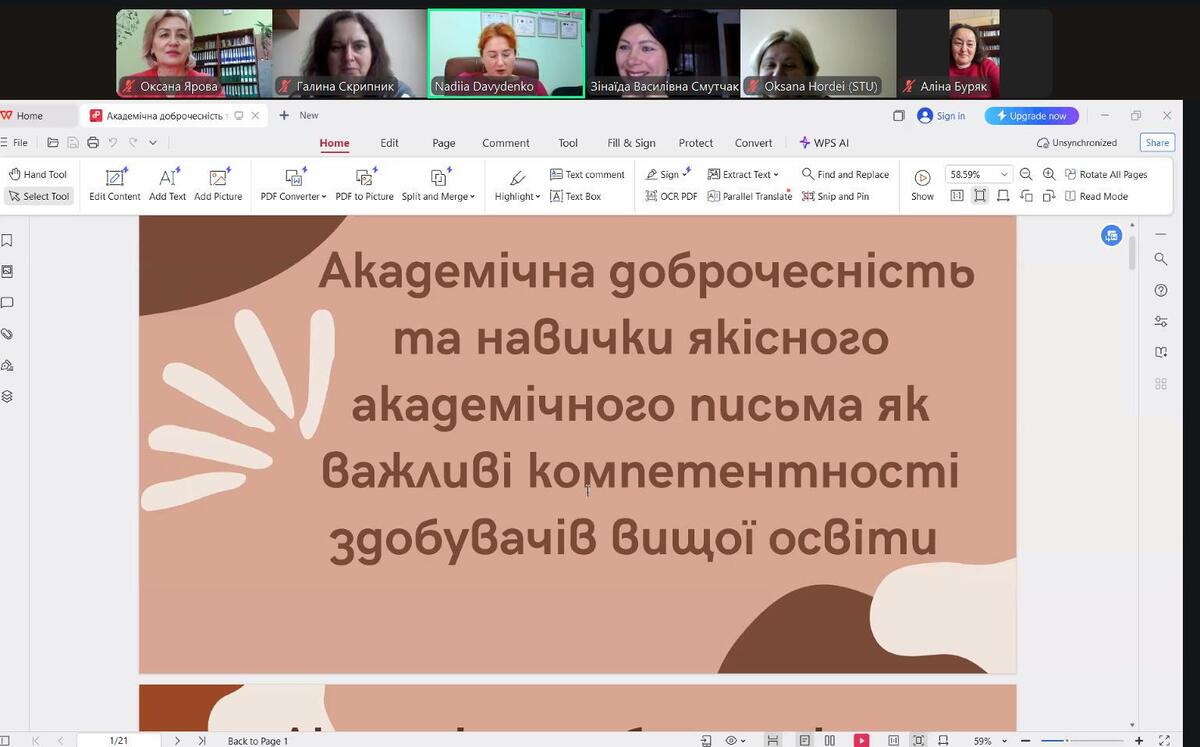
Task: Open the Fill & Sign tab
Action: [631, 143]
